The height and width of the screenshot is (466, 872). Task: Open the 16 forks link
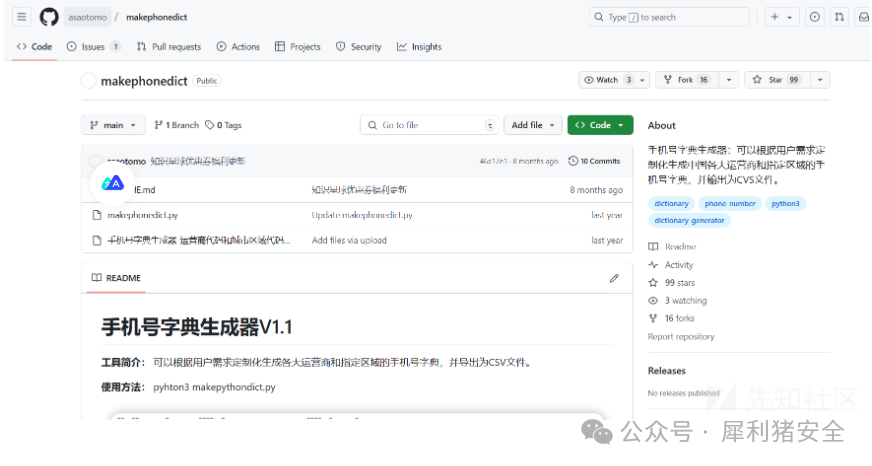[x=671, y=318]
